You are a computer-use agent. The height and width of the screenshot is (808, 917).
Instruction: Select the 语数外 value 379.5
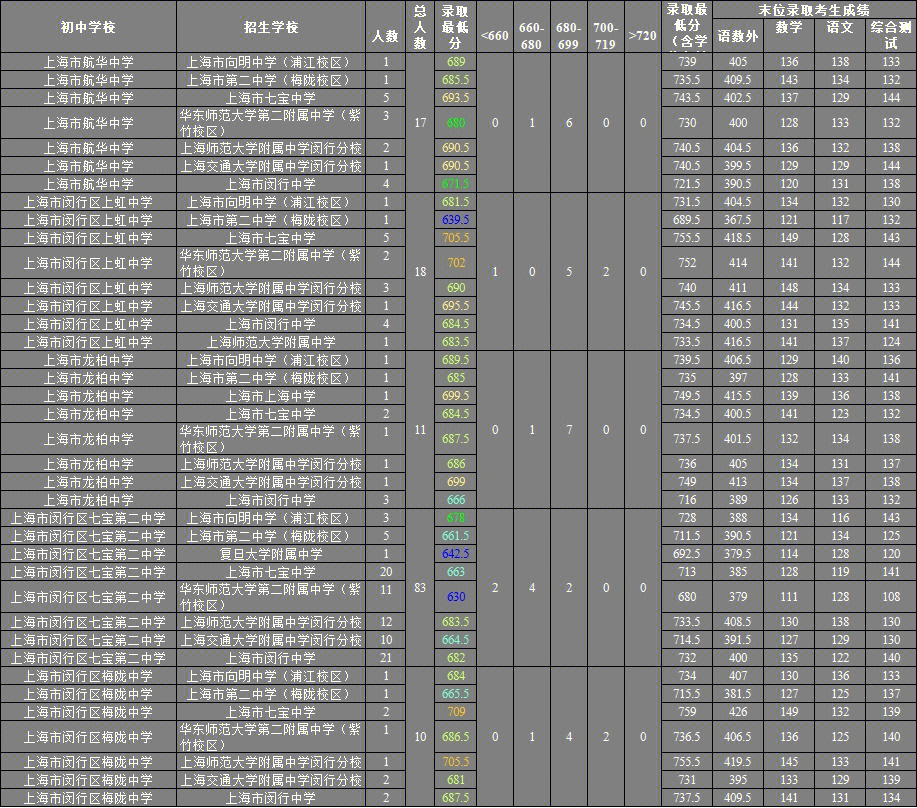coord(737,554)
